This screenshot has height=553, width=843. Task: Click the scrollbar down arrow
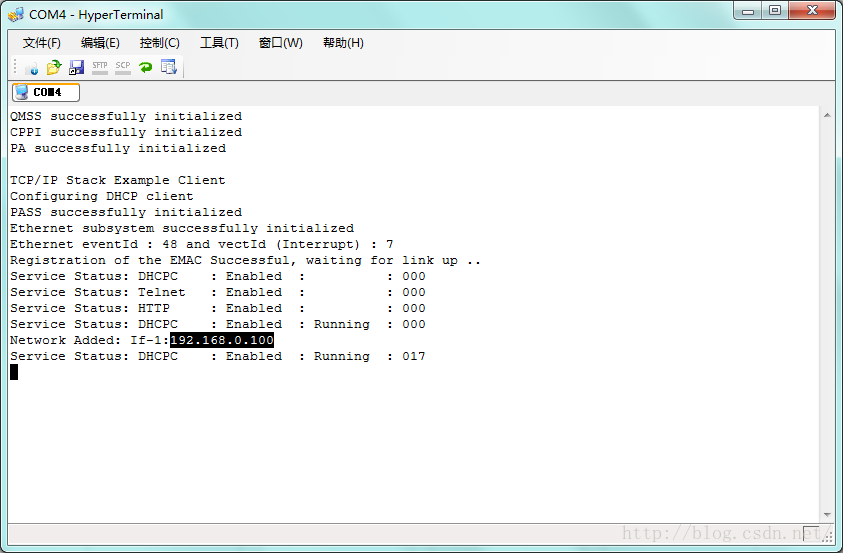pyautogui.click(x=827, y=515)
